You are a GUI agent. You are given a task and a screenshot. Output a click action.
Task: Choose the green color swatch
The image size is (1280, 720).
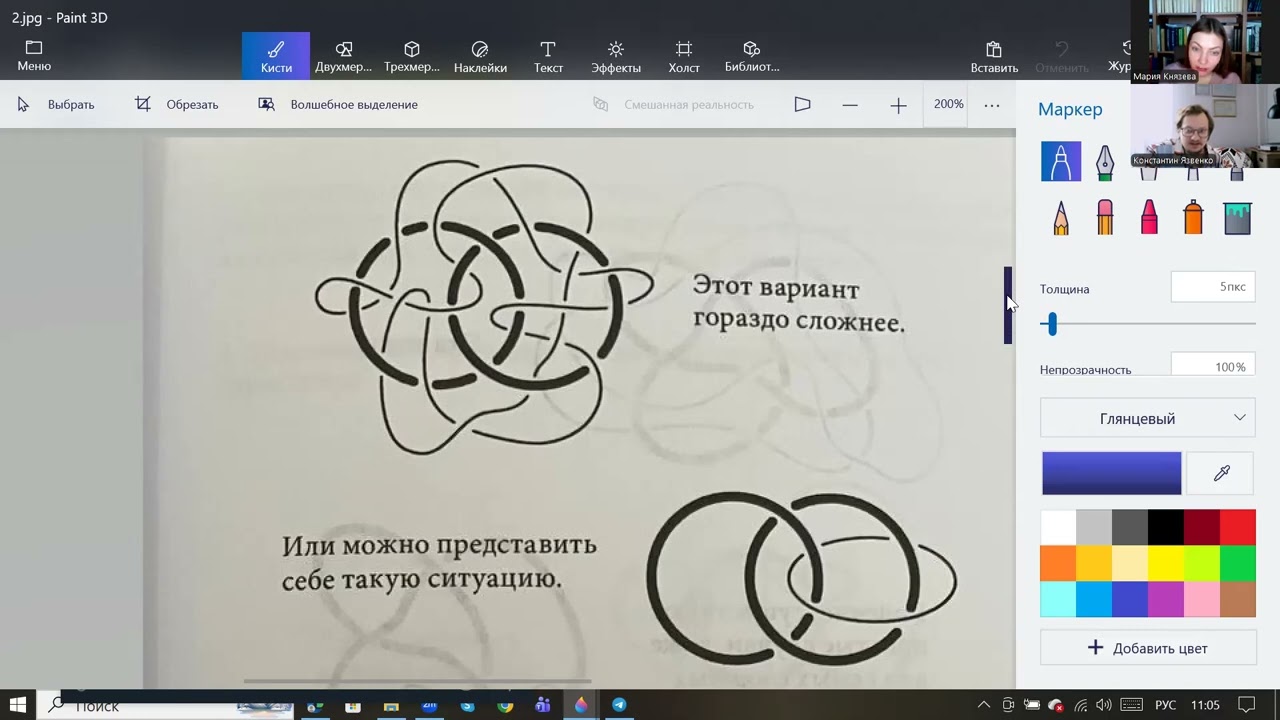tap(1238, 563)
